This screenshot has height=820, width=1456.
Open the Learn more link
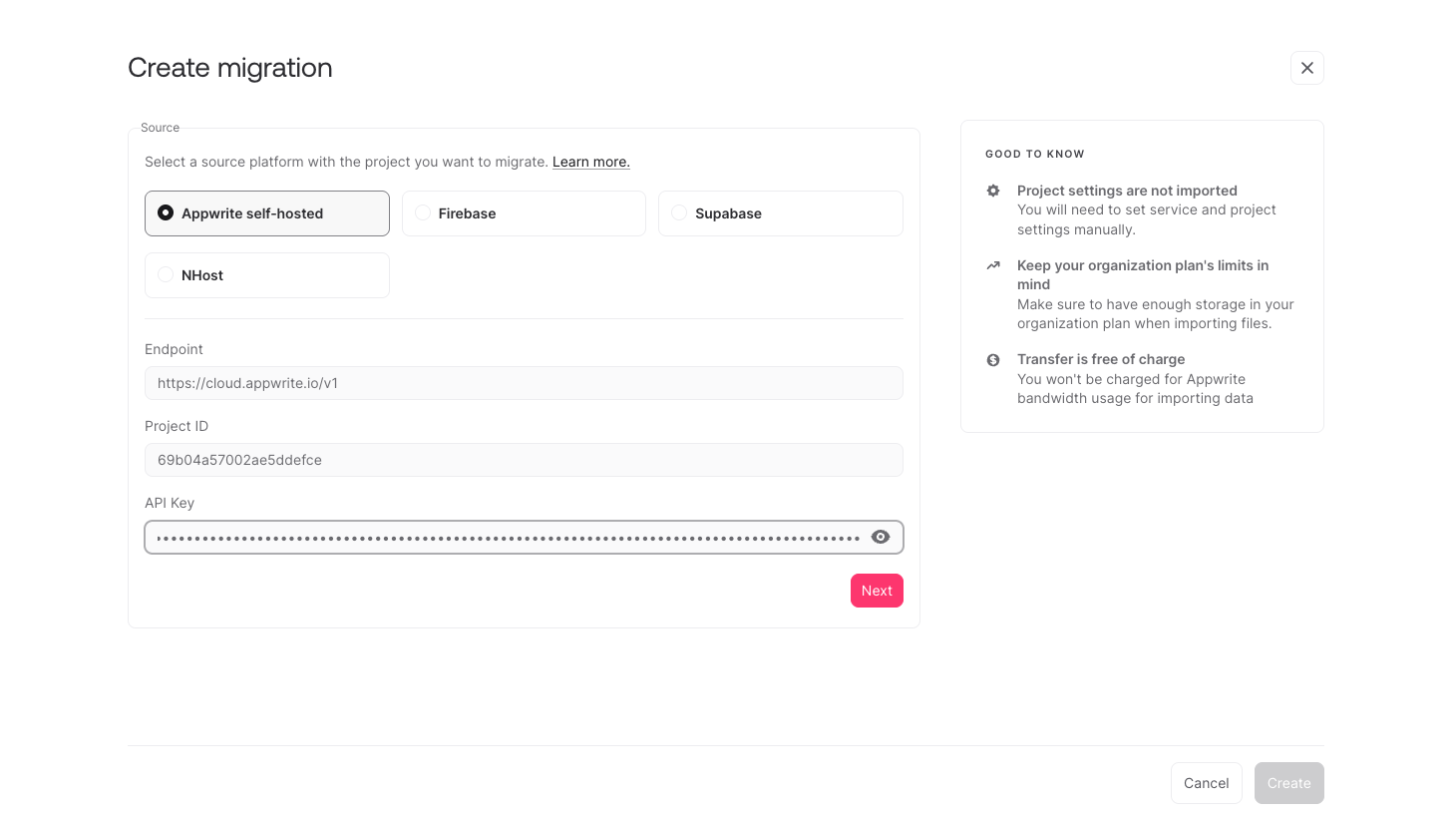[590, 162]
